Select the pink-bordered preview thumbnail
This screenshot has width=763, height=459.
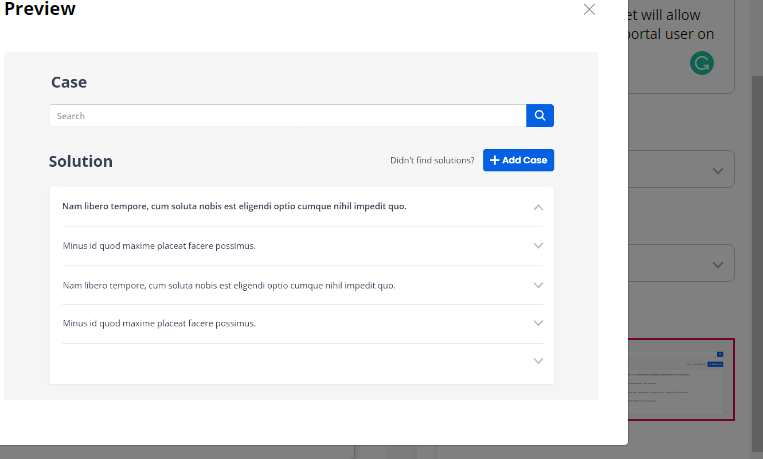pyautogui.click(x=681, y=380)
